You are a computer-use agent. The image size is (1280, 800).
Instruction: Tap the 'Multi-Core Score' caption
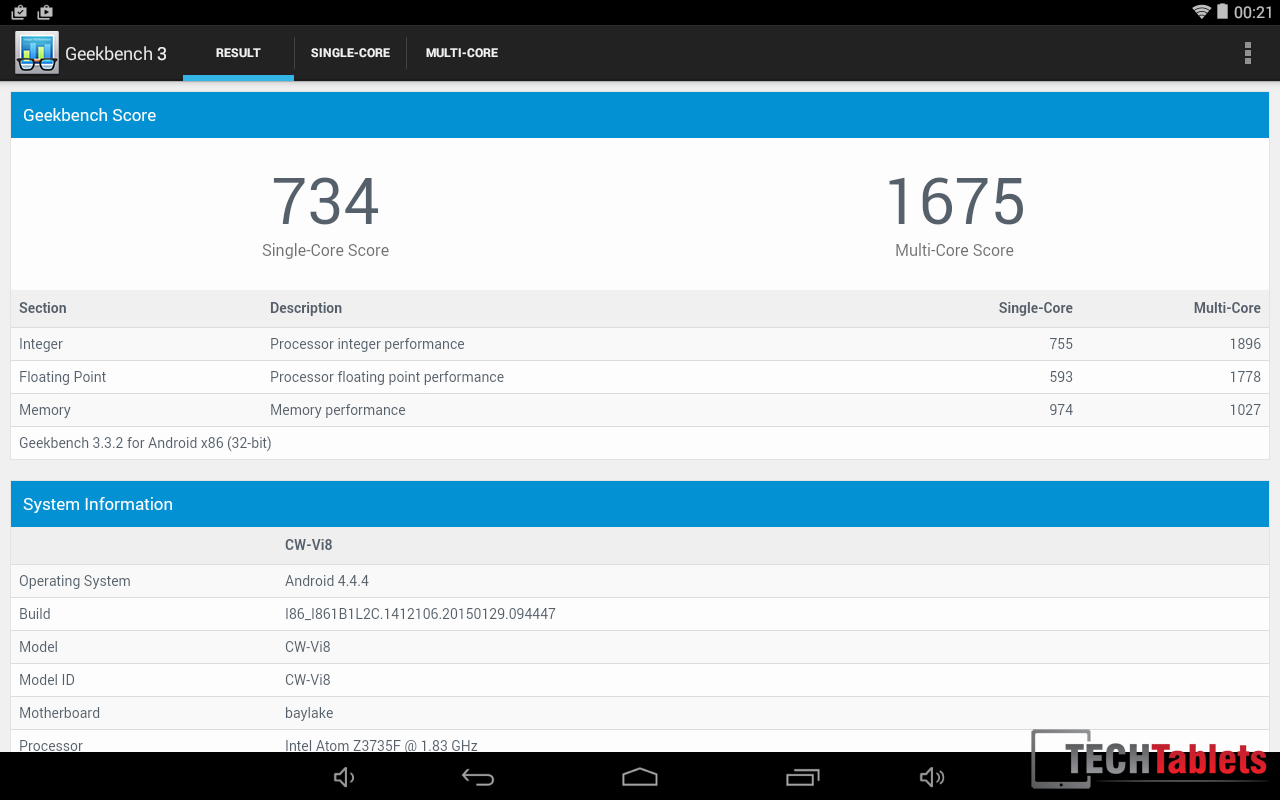point(955,251)
